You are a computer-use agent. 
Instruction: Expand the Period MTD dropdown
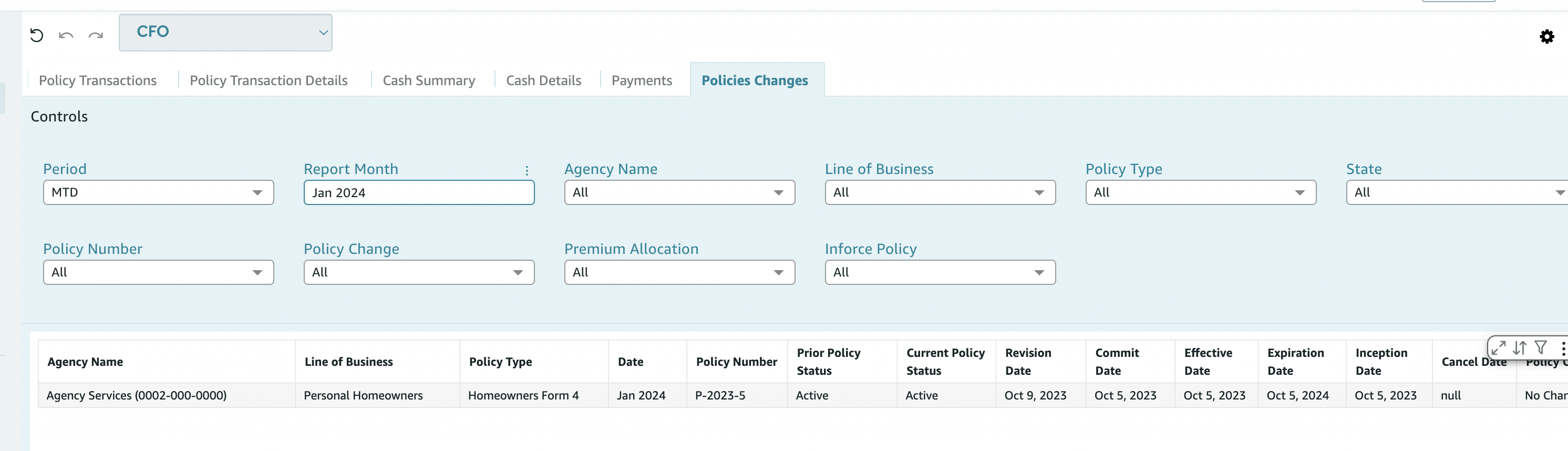pos(158,192)
